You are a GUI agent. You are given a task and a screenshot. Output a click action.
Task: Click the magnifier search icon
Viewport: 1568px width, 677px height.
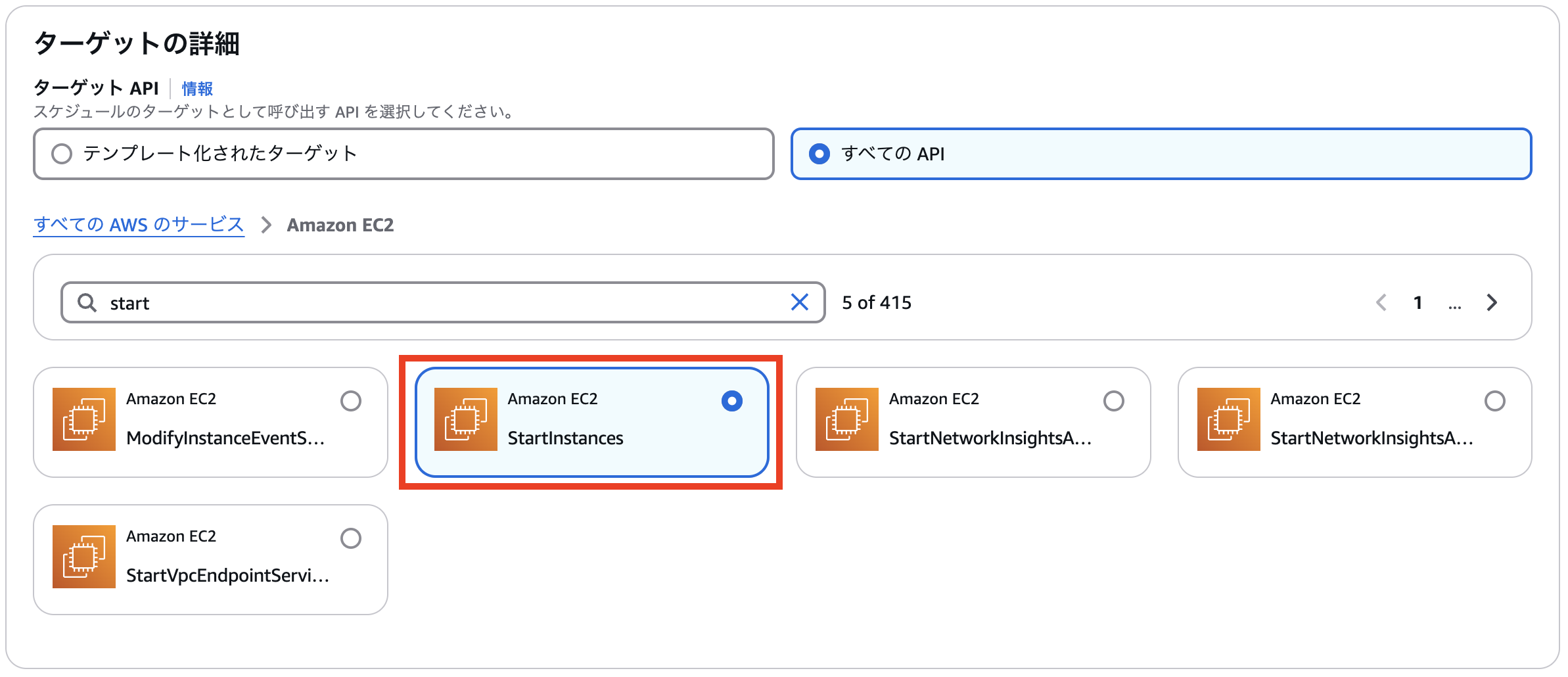point(87,302)
